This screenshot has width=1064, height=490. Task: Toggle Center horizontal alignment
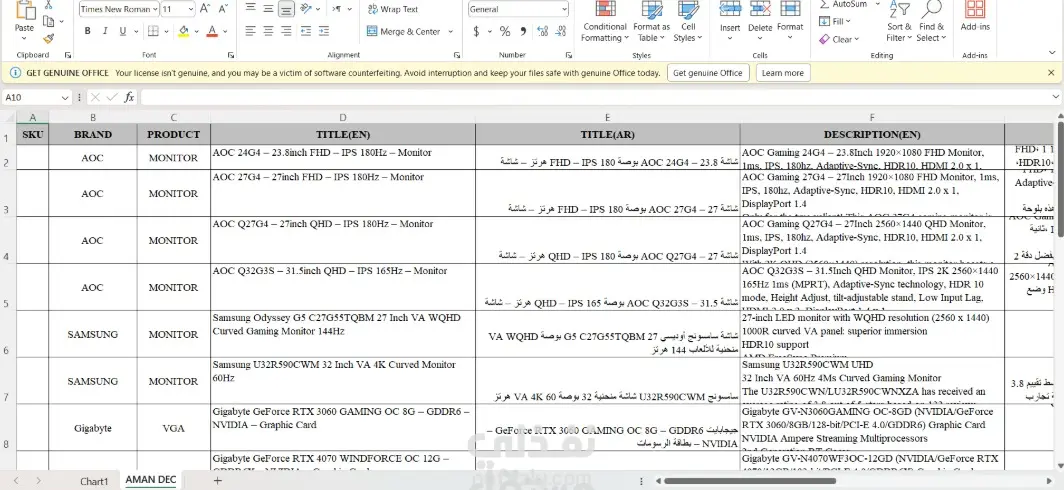pos(269,31)
